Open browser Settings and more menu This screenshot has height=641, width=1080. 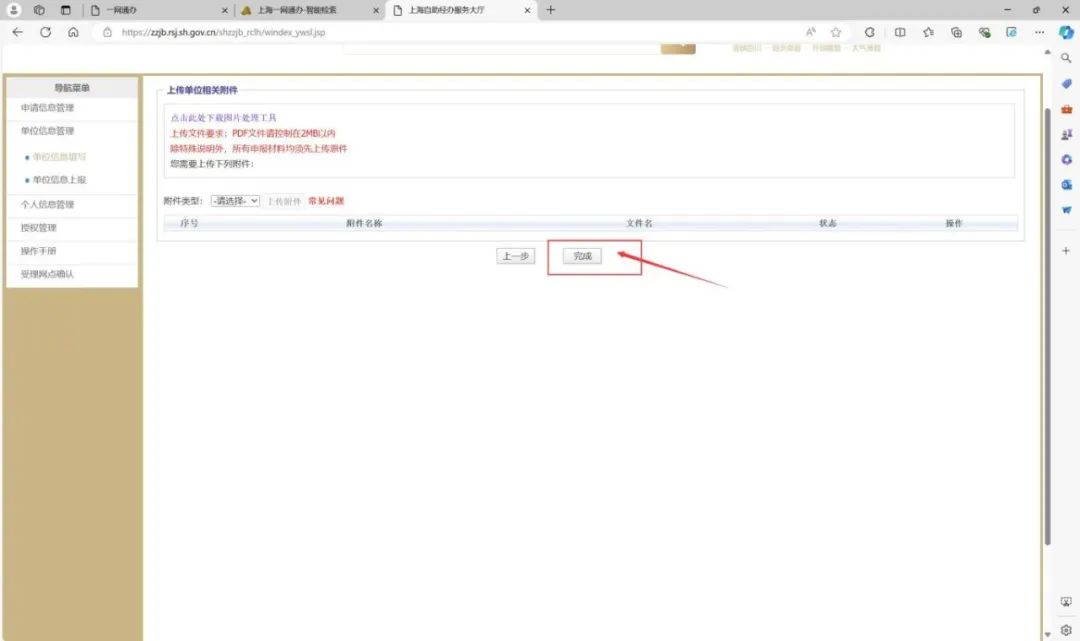1039,32
